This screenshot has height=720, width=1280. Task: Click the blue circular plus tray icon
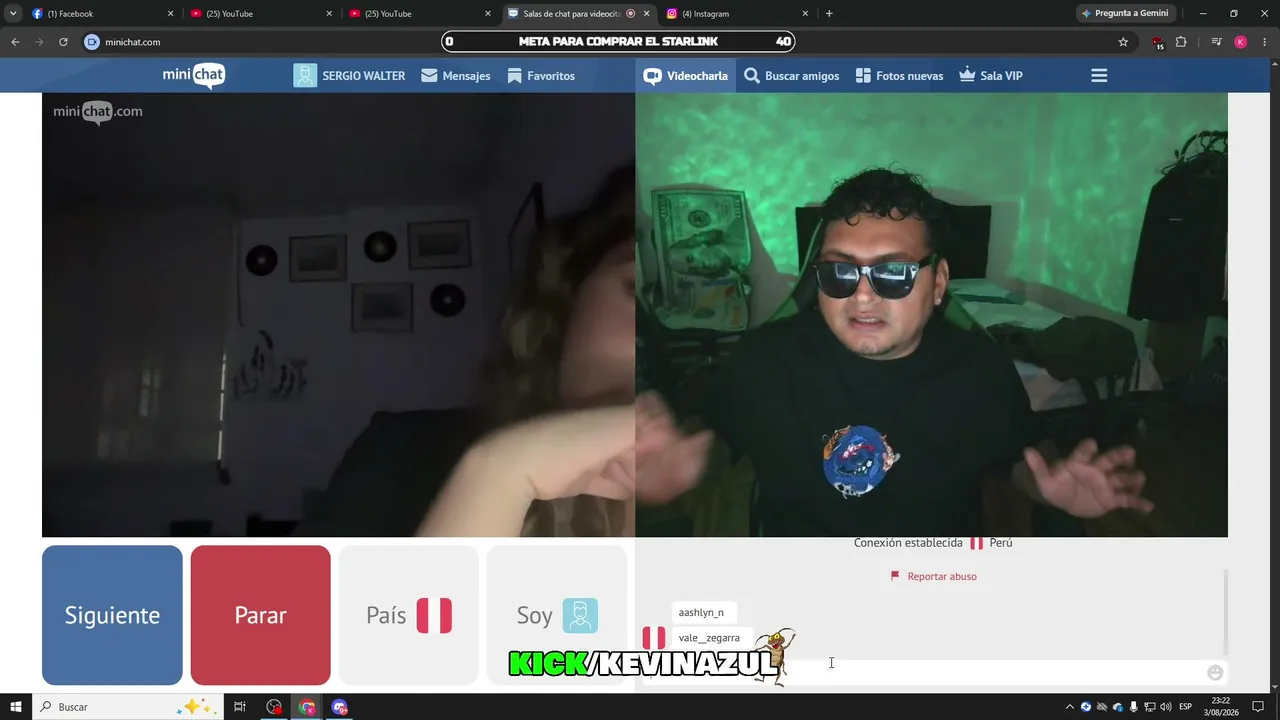pyautogui.click(x=1086, y=707)
